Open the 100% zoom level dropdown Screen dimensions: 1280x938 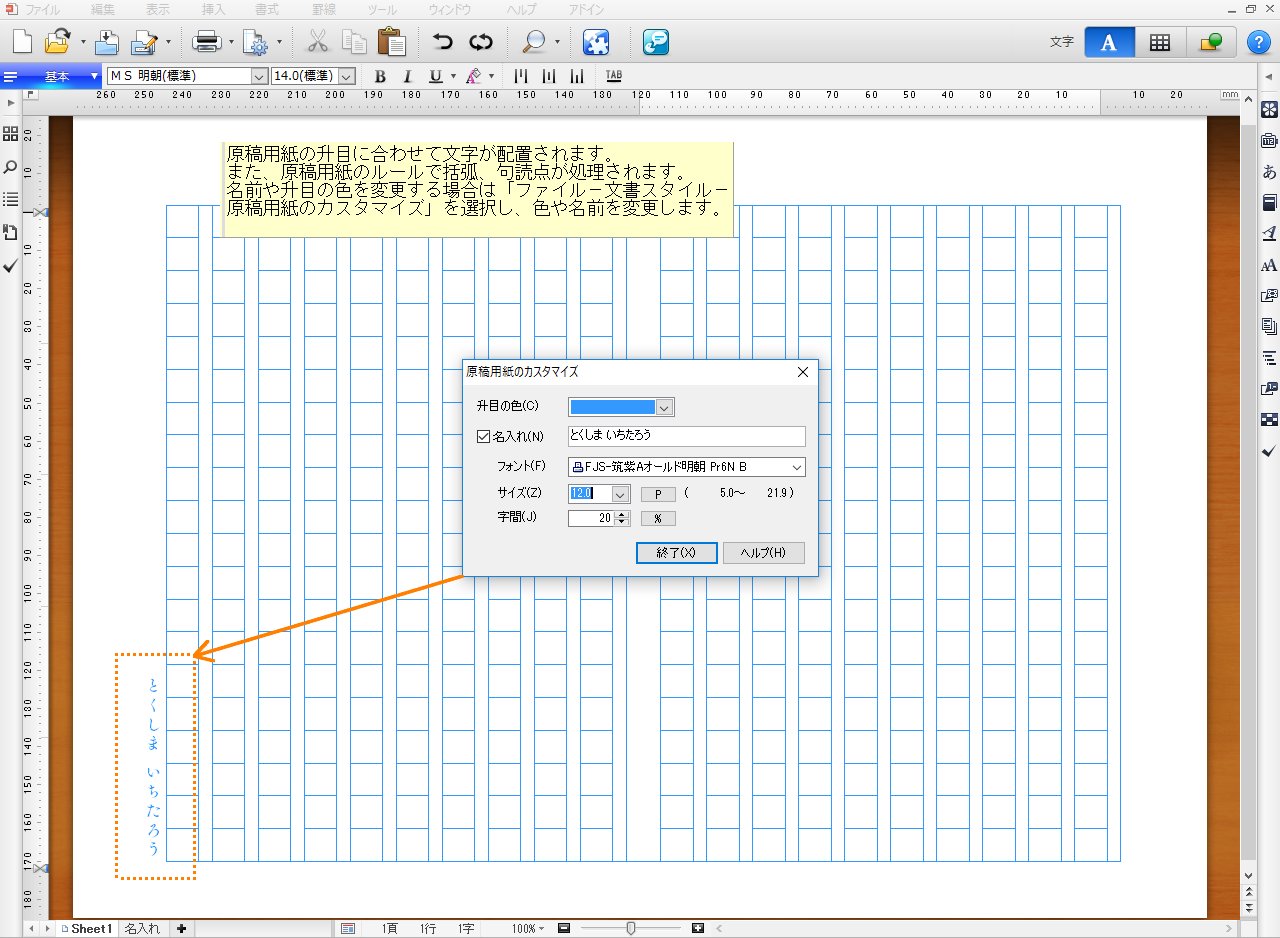(527, 929)
